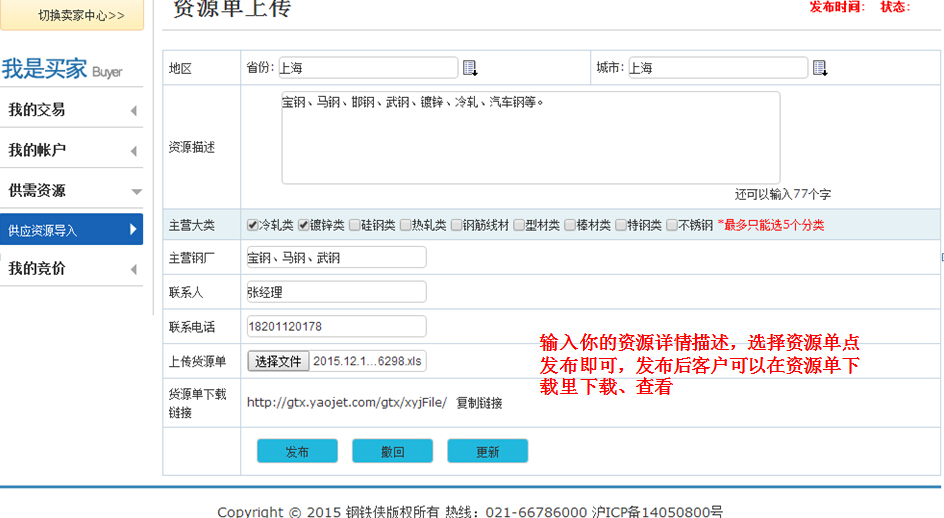The width and height of the screenshot is (944, 518).
Task: Enable the 硅钢类 checkbox
Action: [x=355, y=225]
